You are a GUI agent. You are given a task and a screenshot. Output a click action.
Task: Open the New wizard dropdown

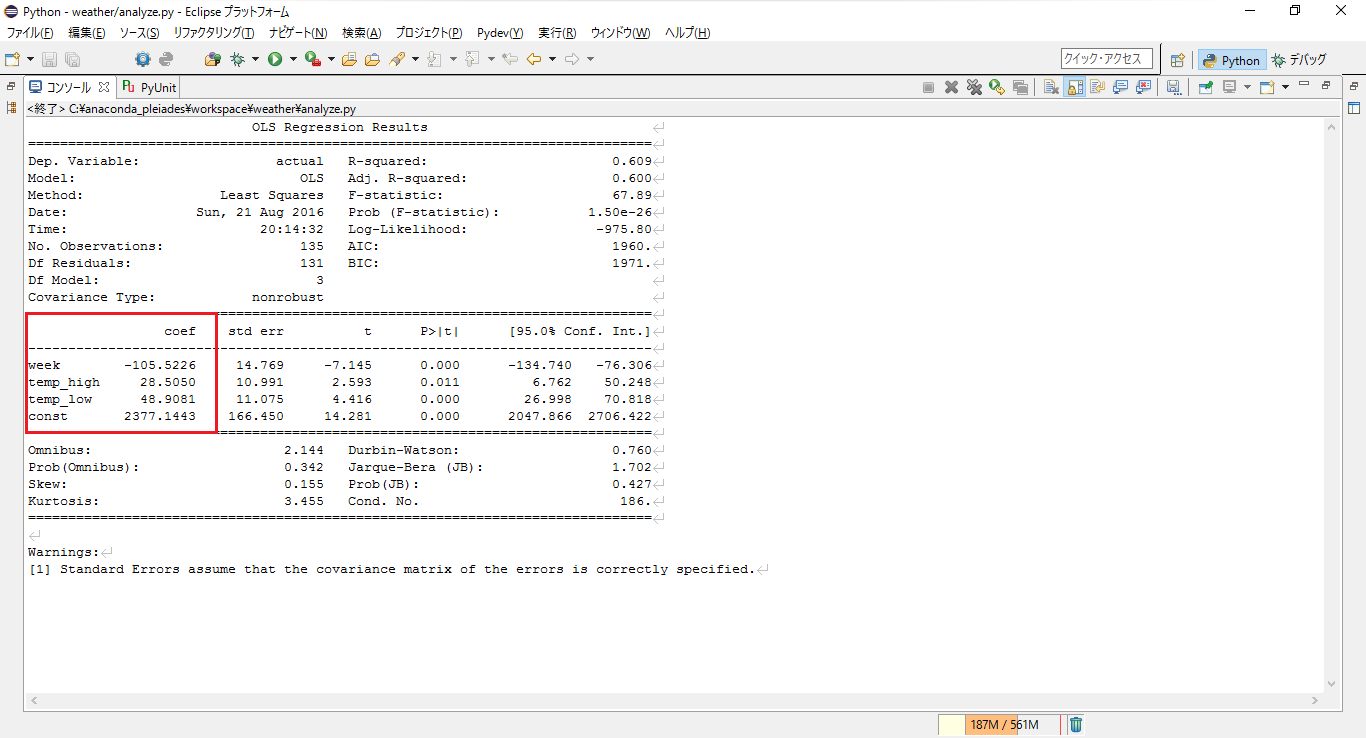point(29,58)
